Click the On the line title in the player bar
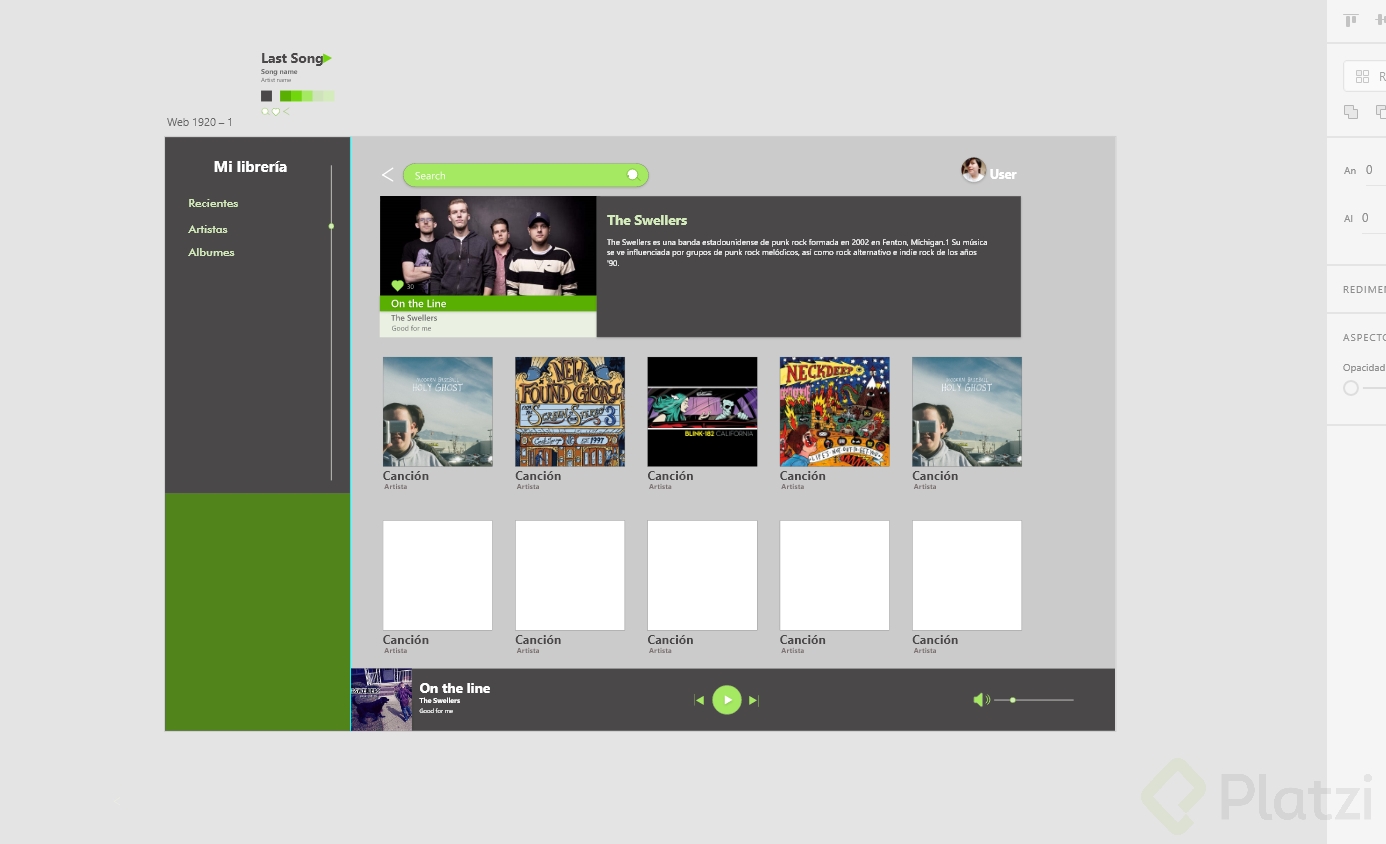Screen dimensions: 1386x844 click(x=455, y=688)
